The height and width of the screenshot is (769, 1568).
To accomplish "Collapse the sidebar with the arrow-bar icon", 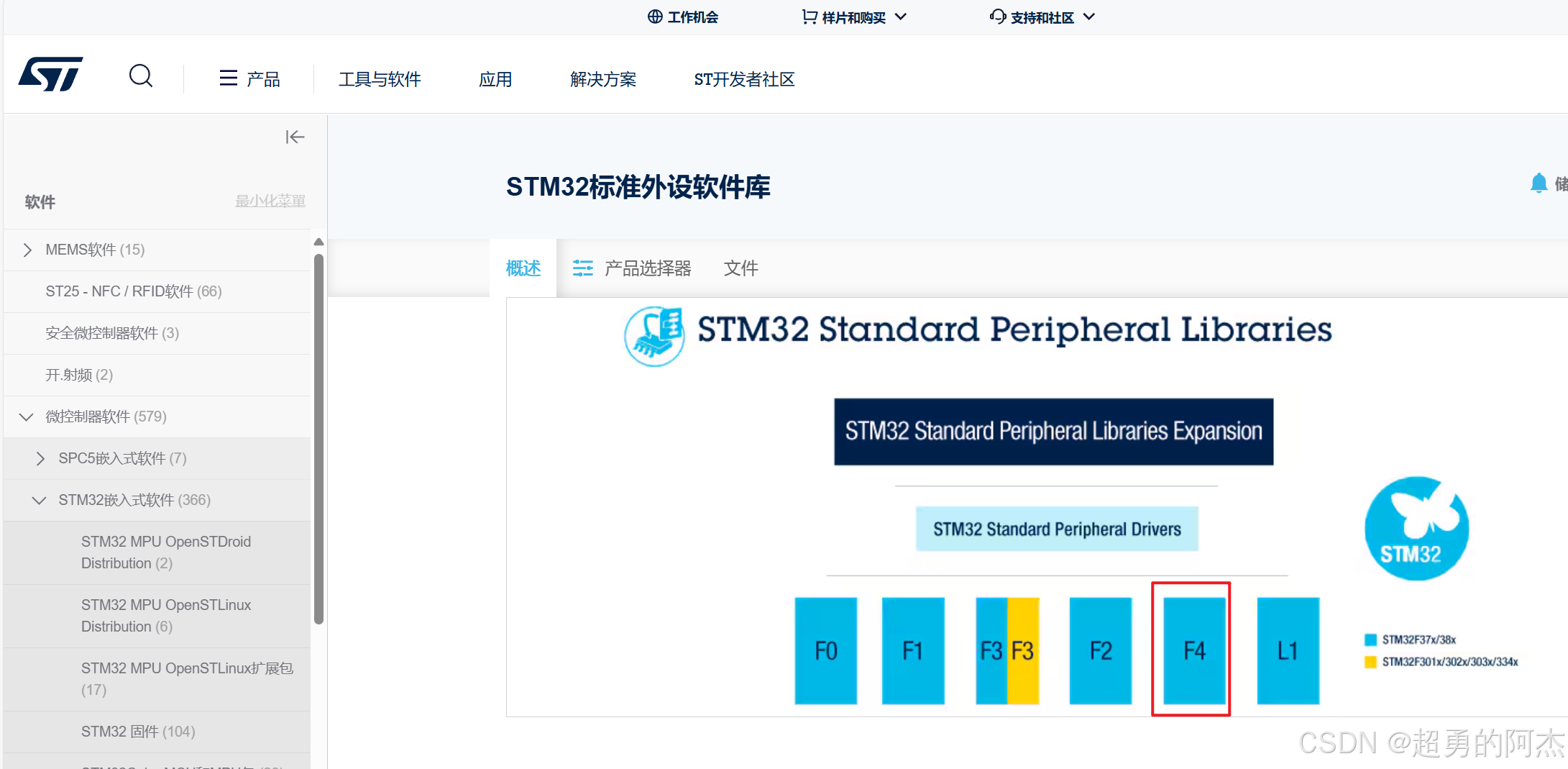I will click(295, 137).
